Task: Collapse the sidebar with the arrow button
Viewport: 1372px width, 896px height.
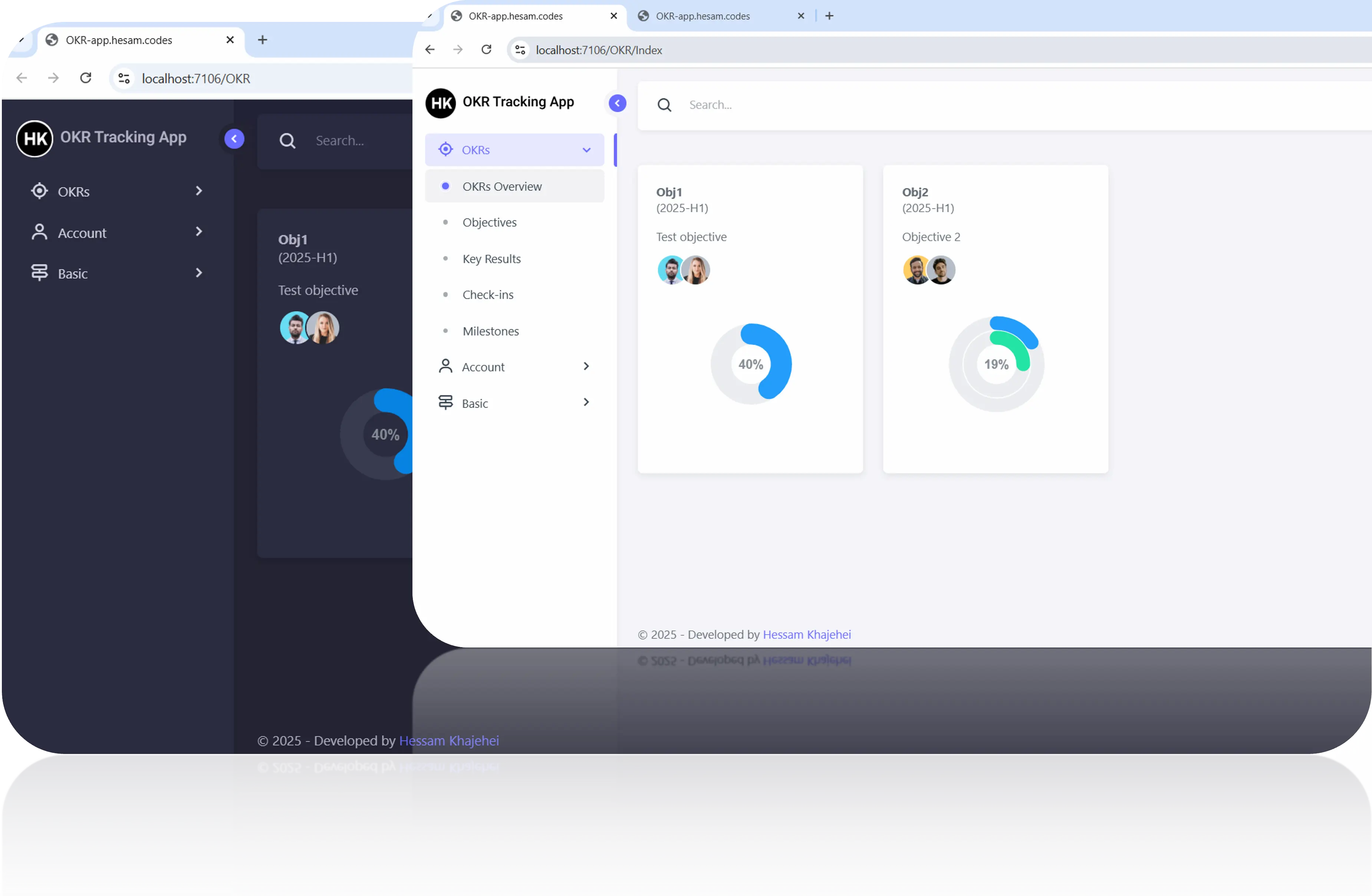Action: point(617,103)
